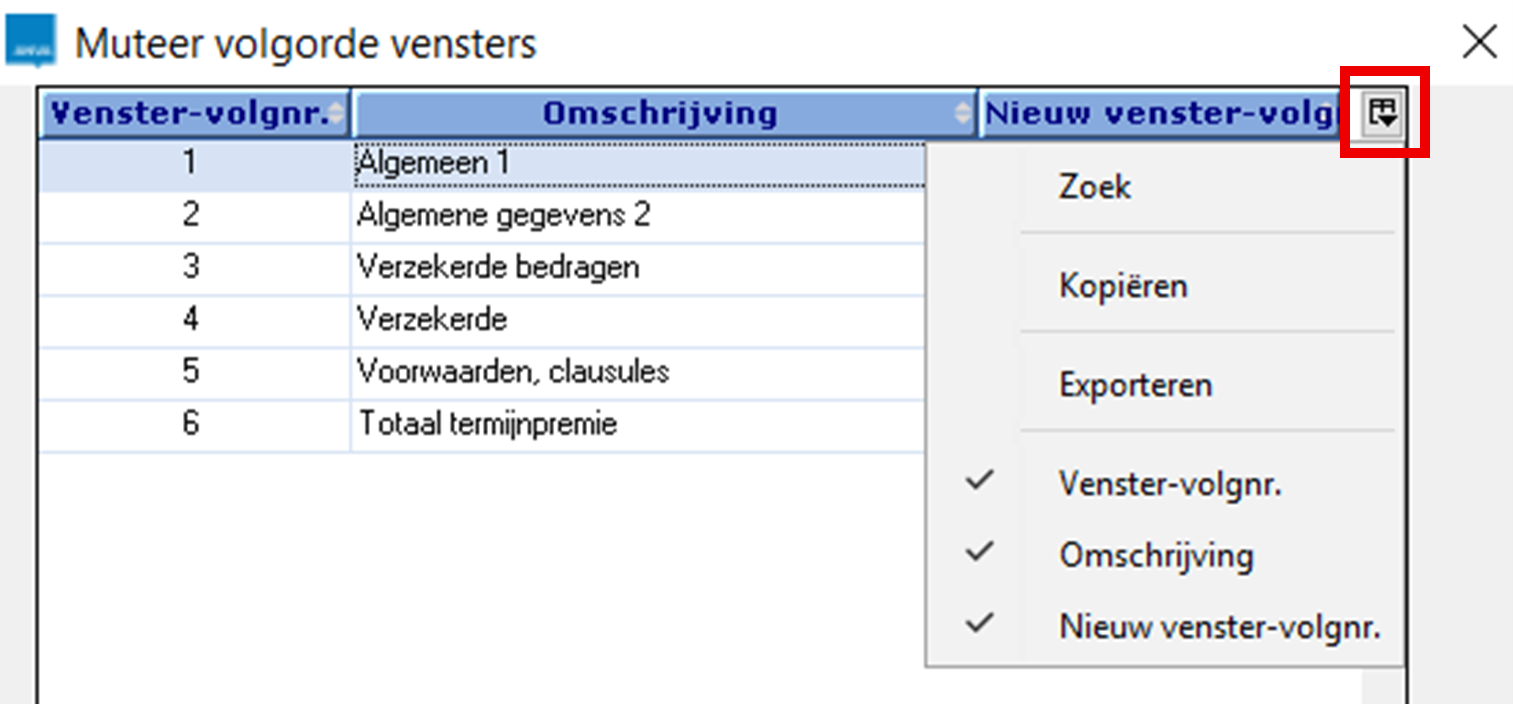Choose Exporteren from the open menu
The width and height of the screenshot is (1513, 704).
1135,384
